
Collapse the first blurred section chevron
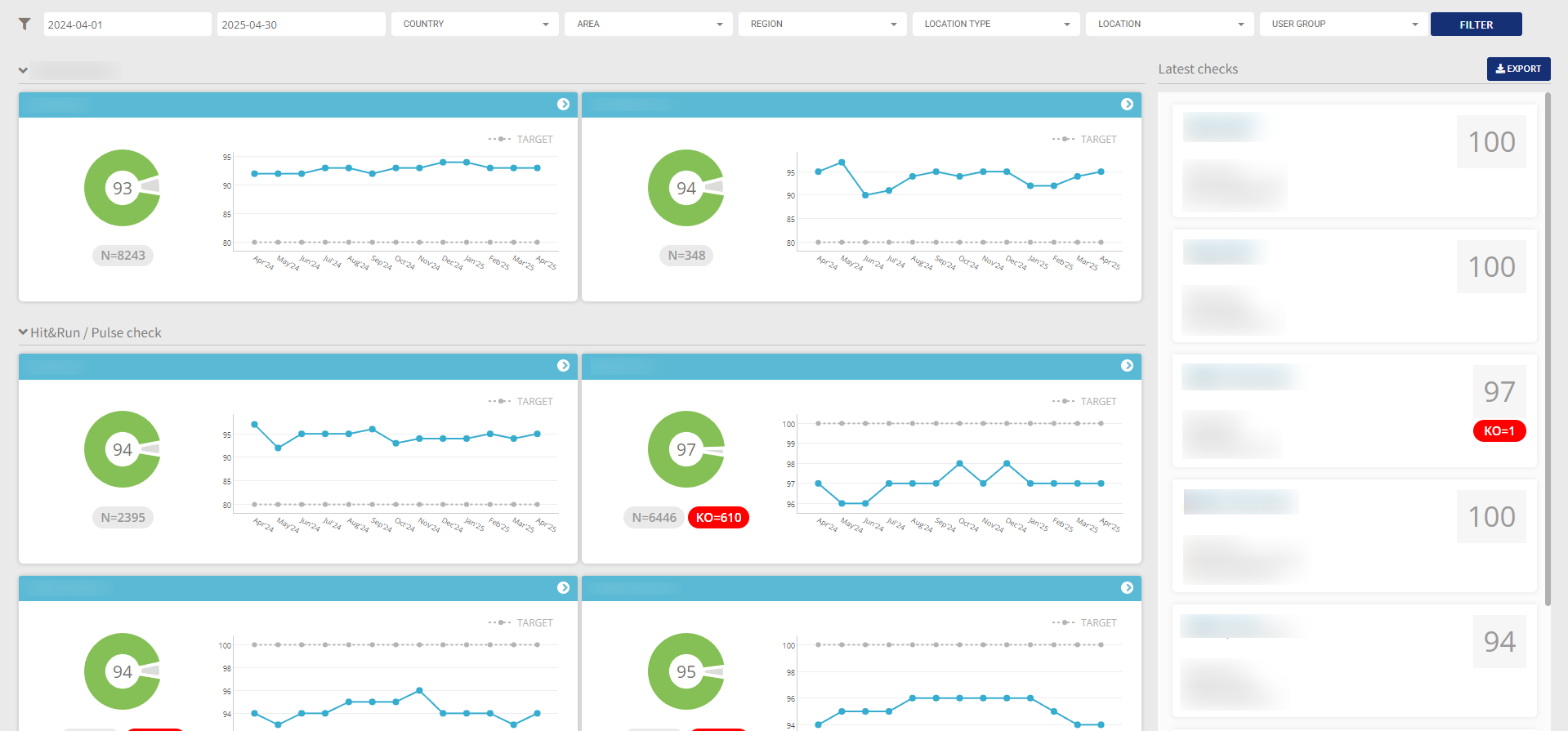(x=24, y=70)
